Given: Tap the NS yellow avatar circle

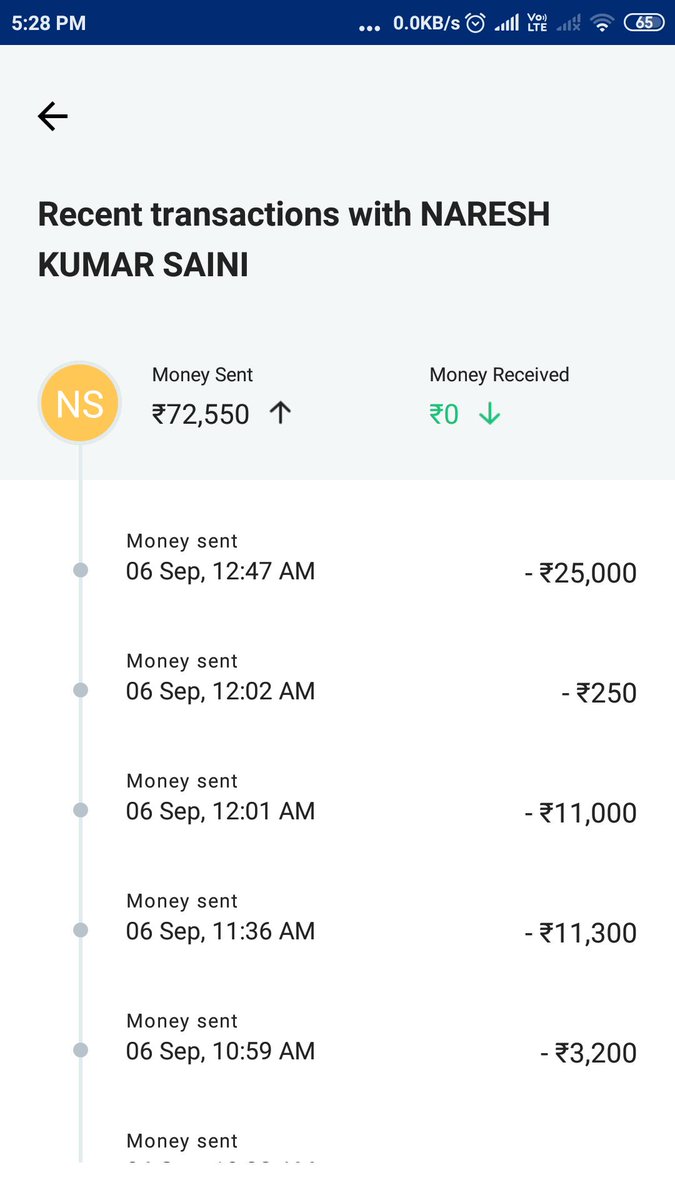Looking at the screenshot, I should pyautogui.click(x=80, y=404).
